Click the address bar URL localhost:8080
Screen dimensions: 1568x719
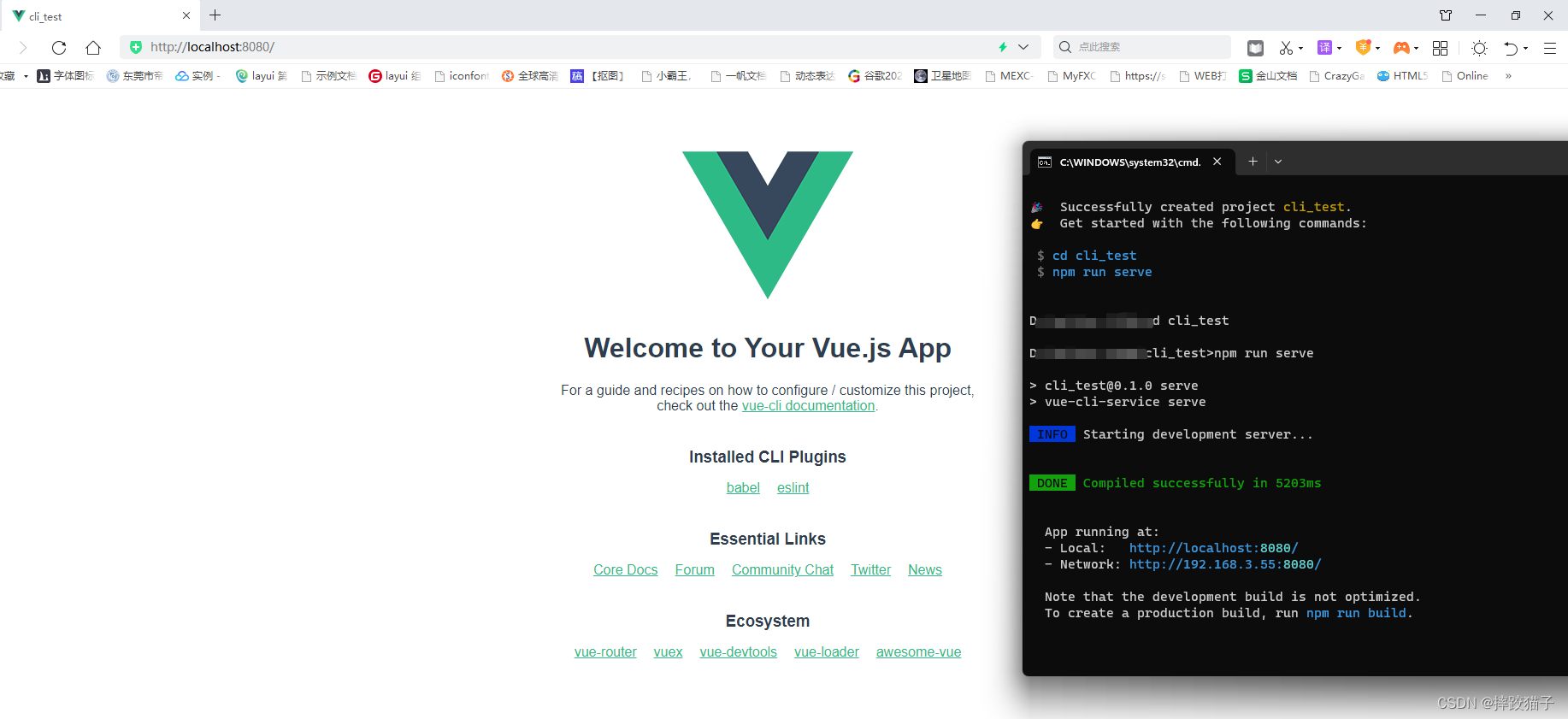(212, 47)
